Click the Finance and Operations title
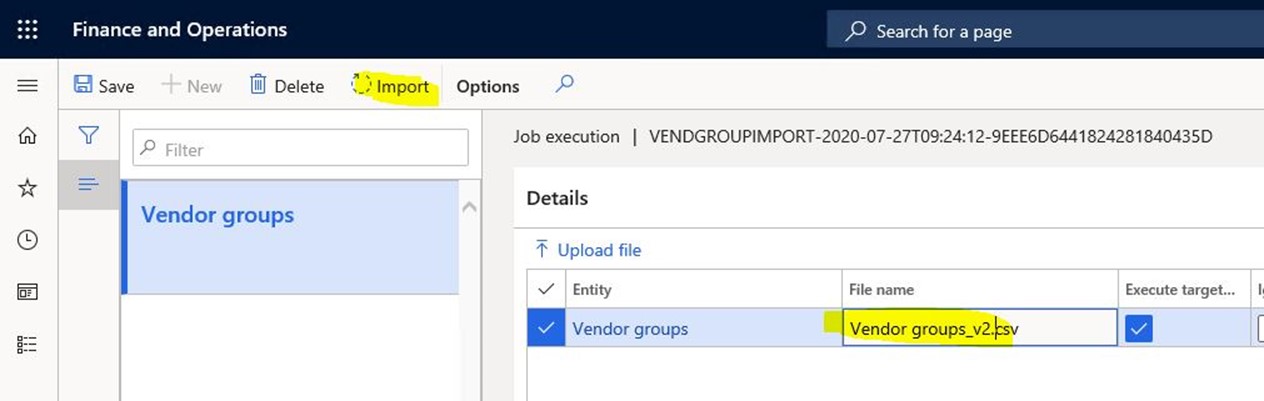The image size is (1264, 401). pyautogui.click(x=179, y=30)
